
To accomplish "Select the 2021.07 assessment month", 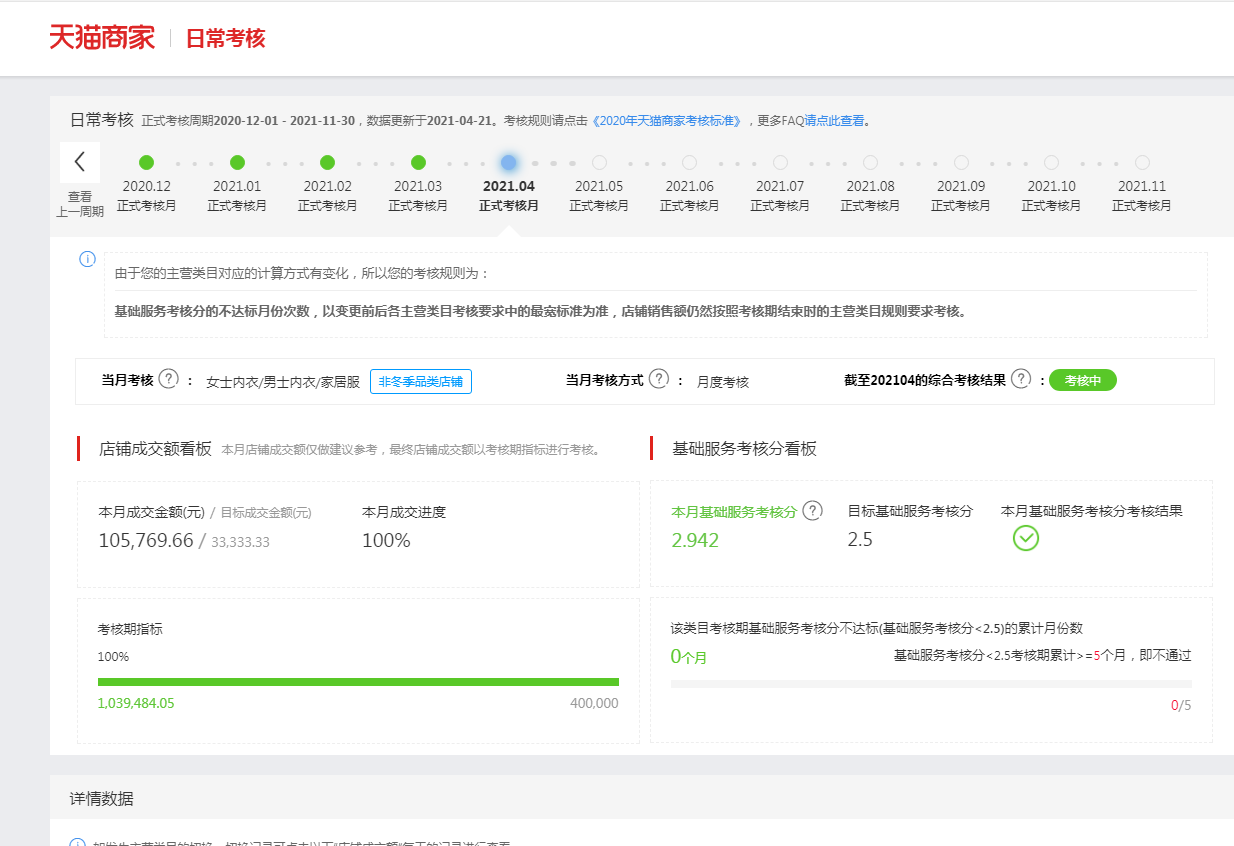I will [x=780, y=195].
